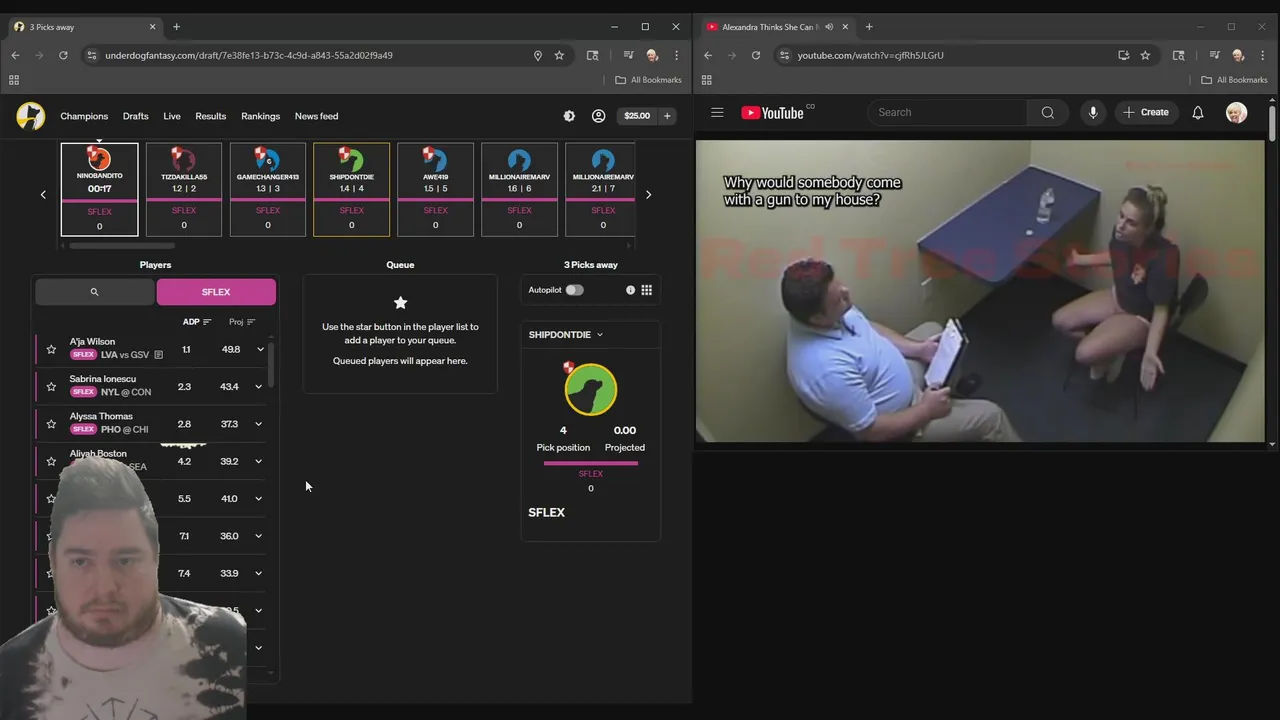Open the notes icon beside LVA vs GSV
The width and height of the screenshot is (1280, 720).
pos(158,355)
